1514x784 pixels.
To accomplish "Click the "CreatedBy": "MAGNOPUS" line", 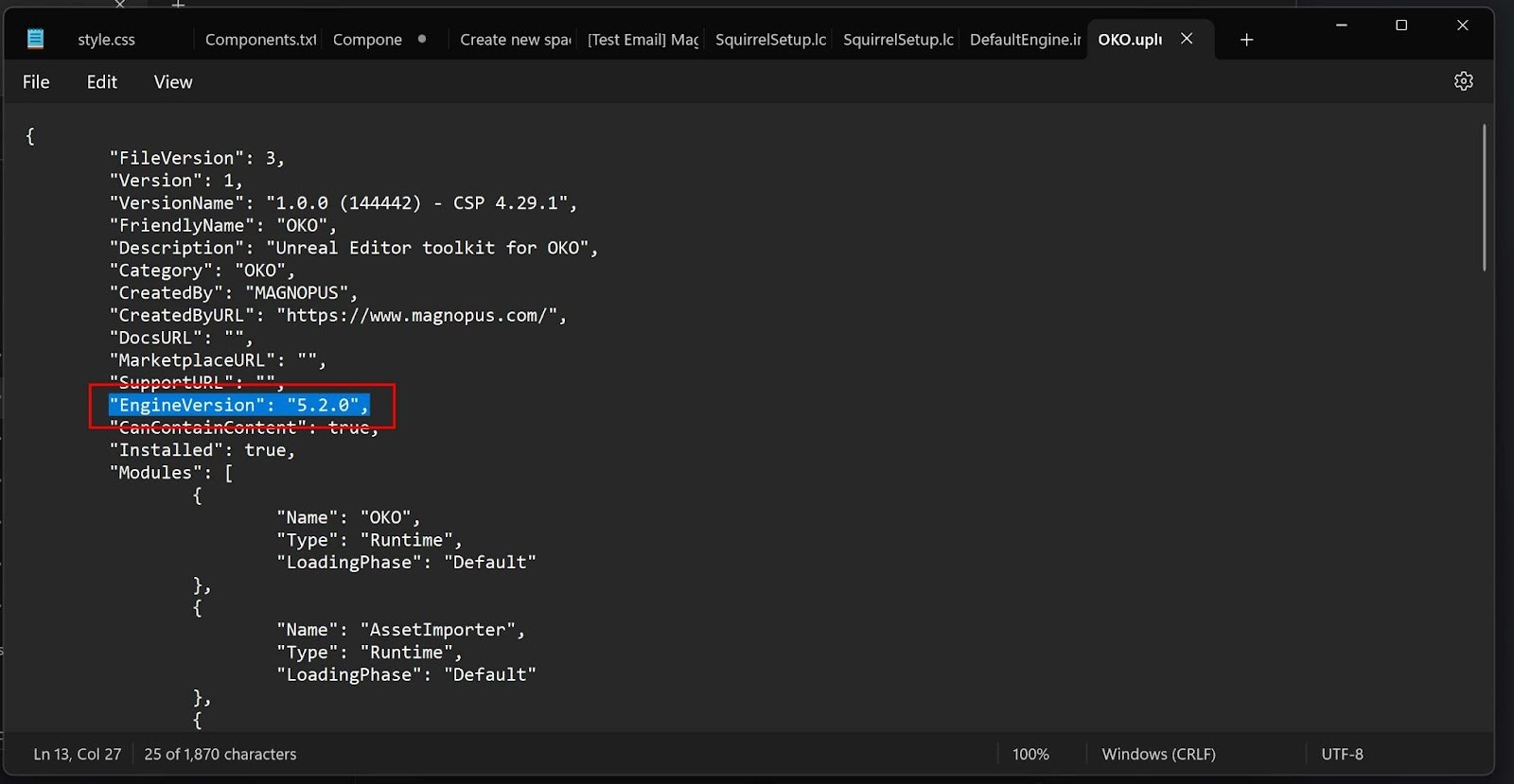I will (233, 293).
